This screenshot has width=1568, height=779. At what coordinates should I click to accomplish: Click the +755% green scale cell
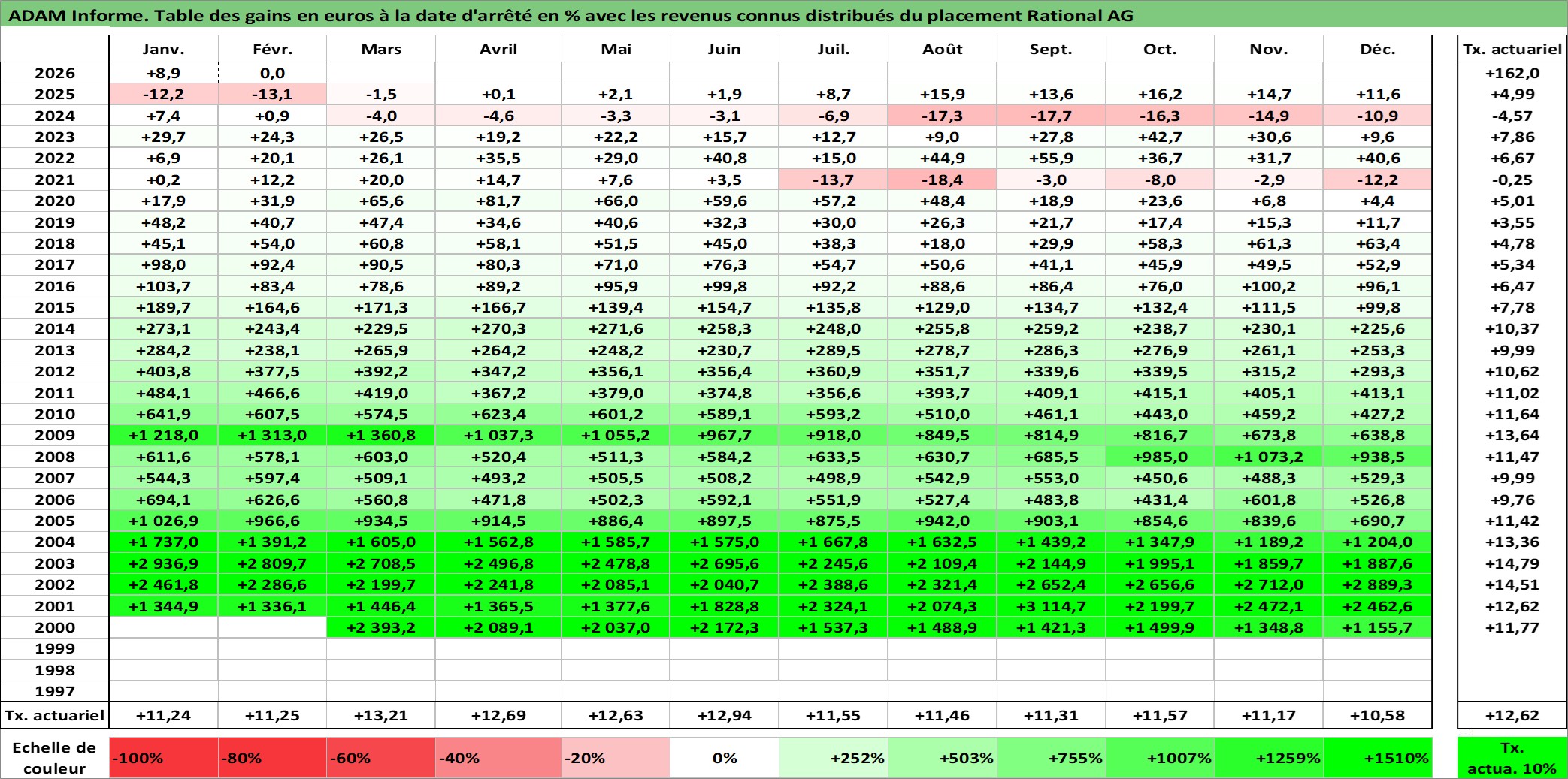[x=1051, y=758]
